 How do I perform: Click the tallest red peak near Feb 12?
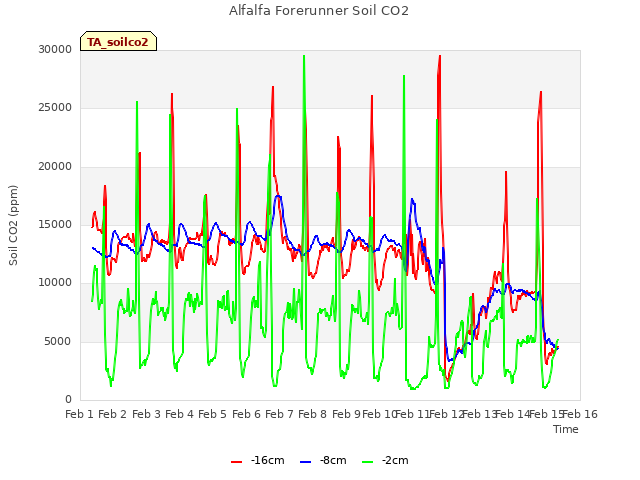click(440, 56)
